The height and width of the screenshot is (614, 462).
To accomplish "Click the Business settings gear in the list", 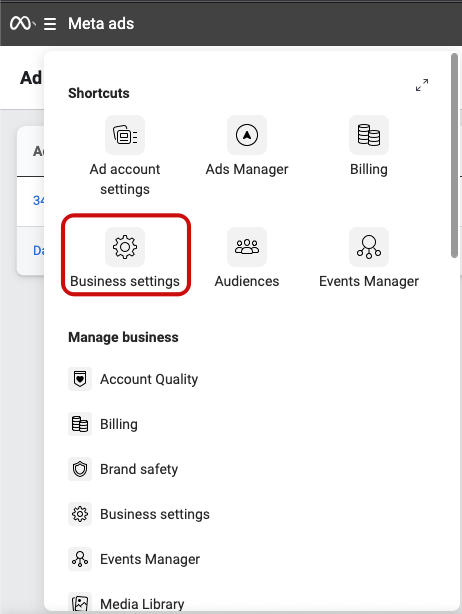I will click(x=80, y=514).
